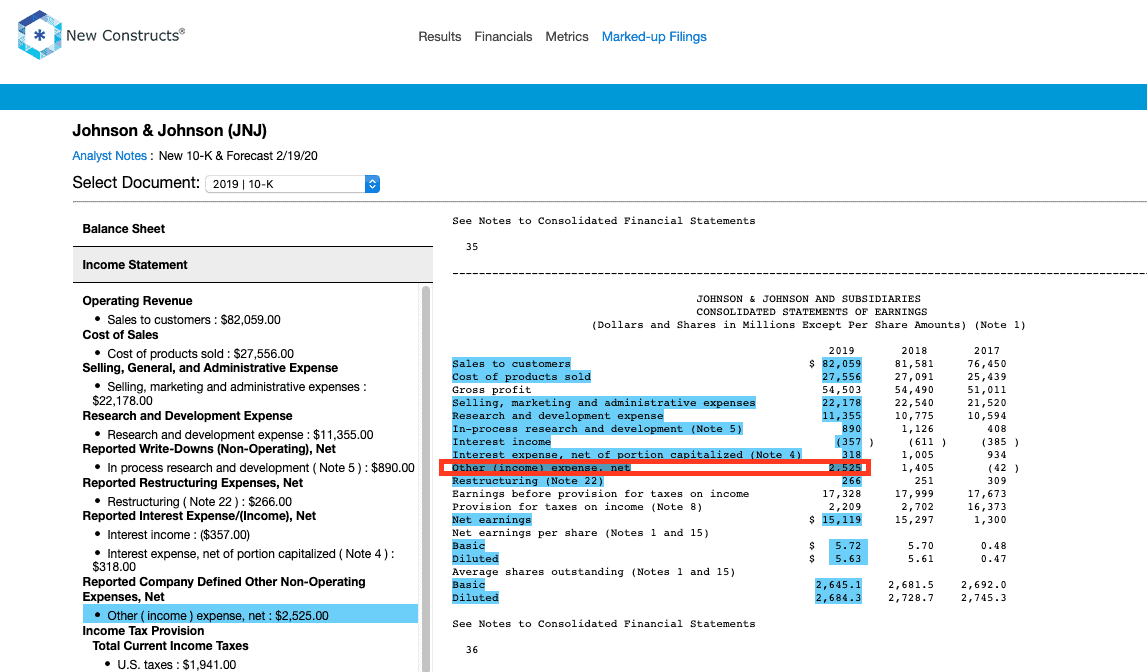Select Selling, marketing and administrative expenses item
The height and width of the screenshot is (672, 1147).
click(x=230, y=393)
